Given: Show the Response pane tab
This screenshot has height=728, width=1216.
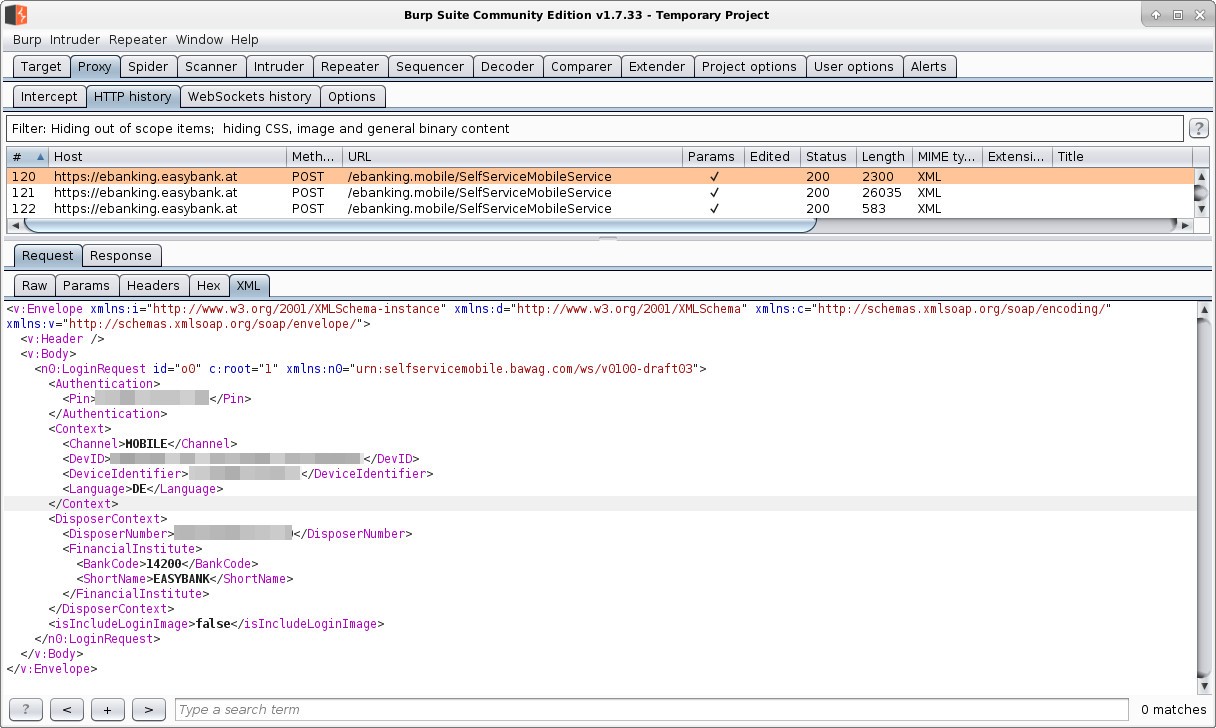Looking at the screenshot, I should tap(121, 256).
